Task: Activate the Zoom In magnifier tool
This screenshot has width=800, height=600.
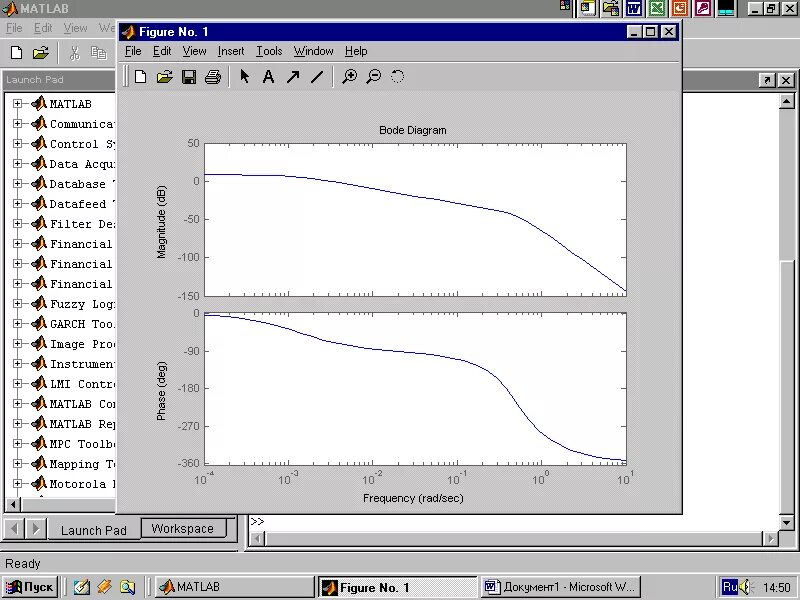Action: (349, 77)
